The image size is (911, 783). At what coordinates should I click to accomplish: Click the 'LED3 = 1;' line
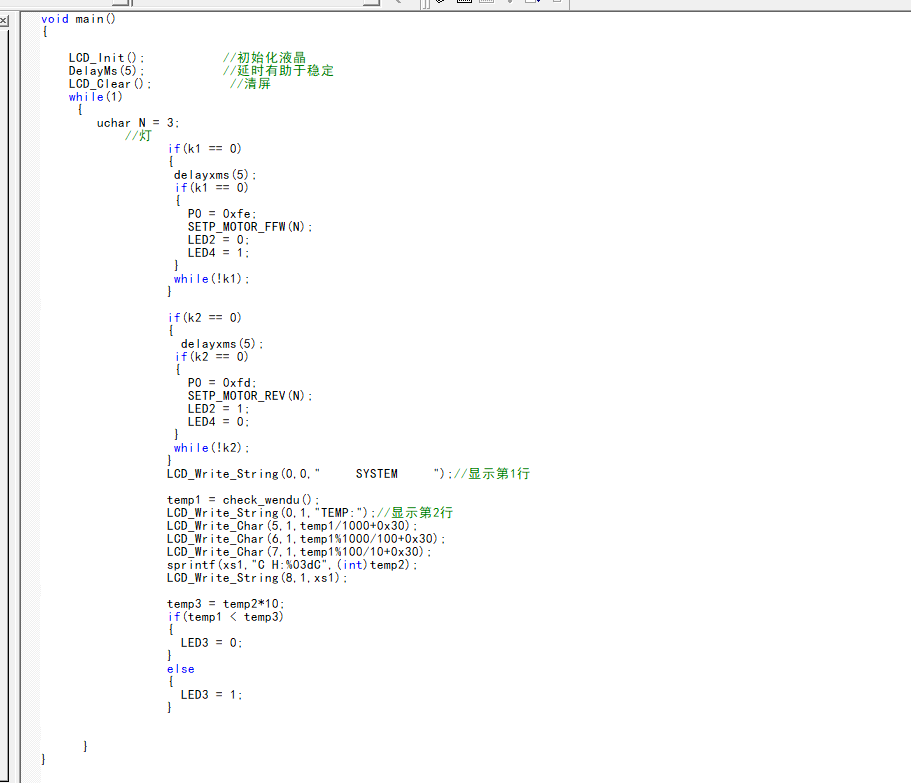click(x=211, y=695)
